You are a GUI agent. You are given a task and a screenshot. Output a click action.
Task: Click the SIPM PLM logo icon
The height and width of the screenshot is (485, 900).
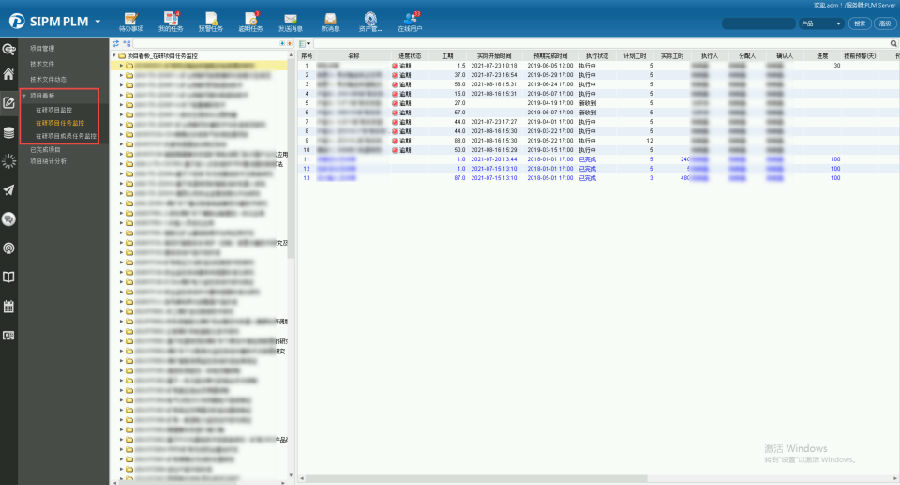[x=17, y=21]
